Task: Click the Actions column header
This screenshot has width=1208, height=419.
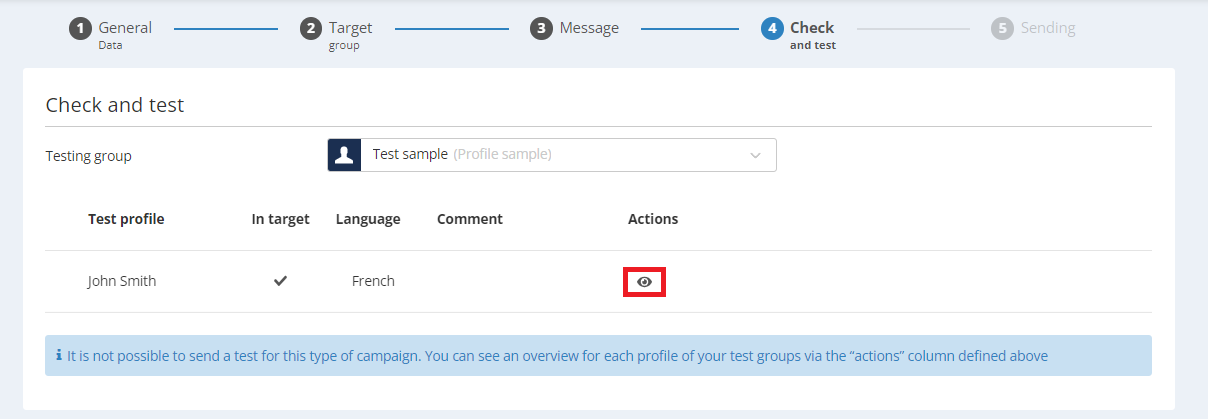Action: point(653,219)
